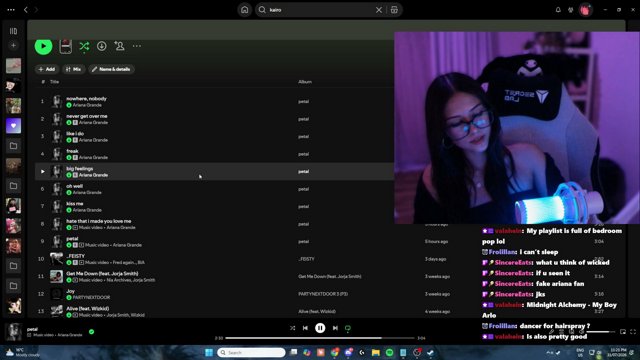Open the Friend Activity icon
This screenshot has height=360, width=640.
pos(571,10)
